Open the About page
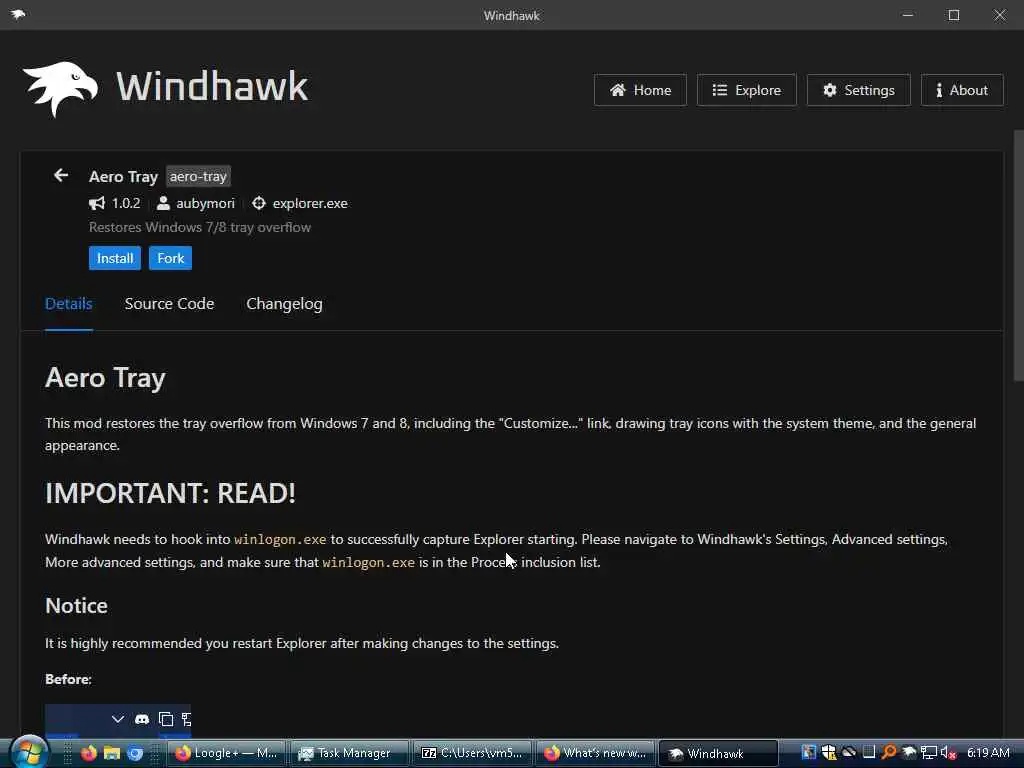Screen dimensions: 1024x768 click(962, 90)
